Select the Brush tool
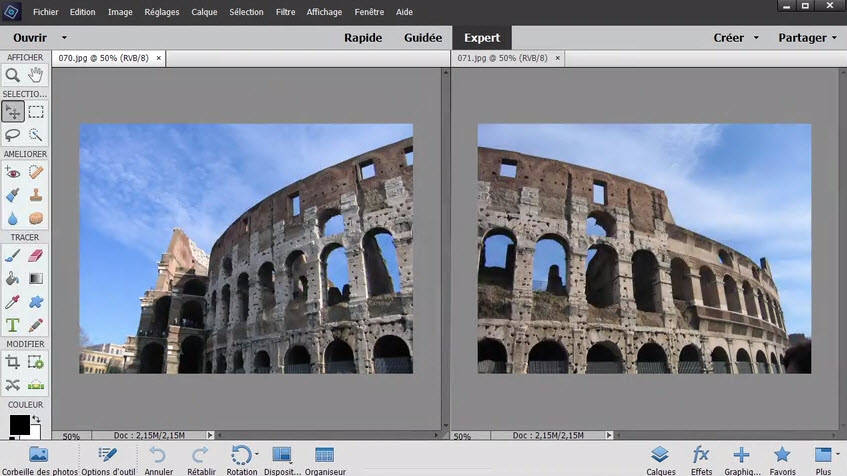 [x=12, y=256]
